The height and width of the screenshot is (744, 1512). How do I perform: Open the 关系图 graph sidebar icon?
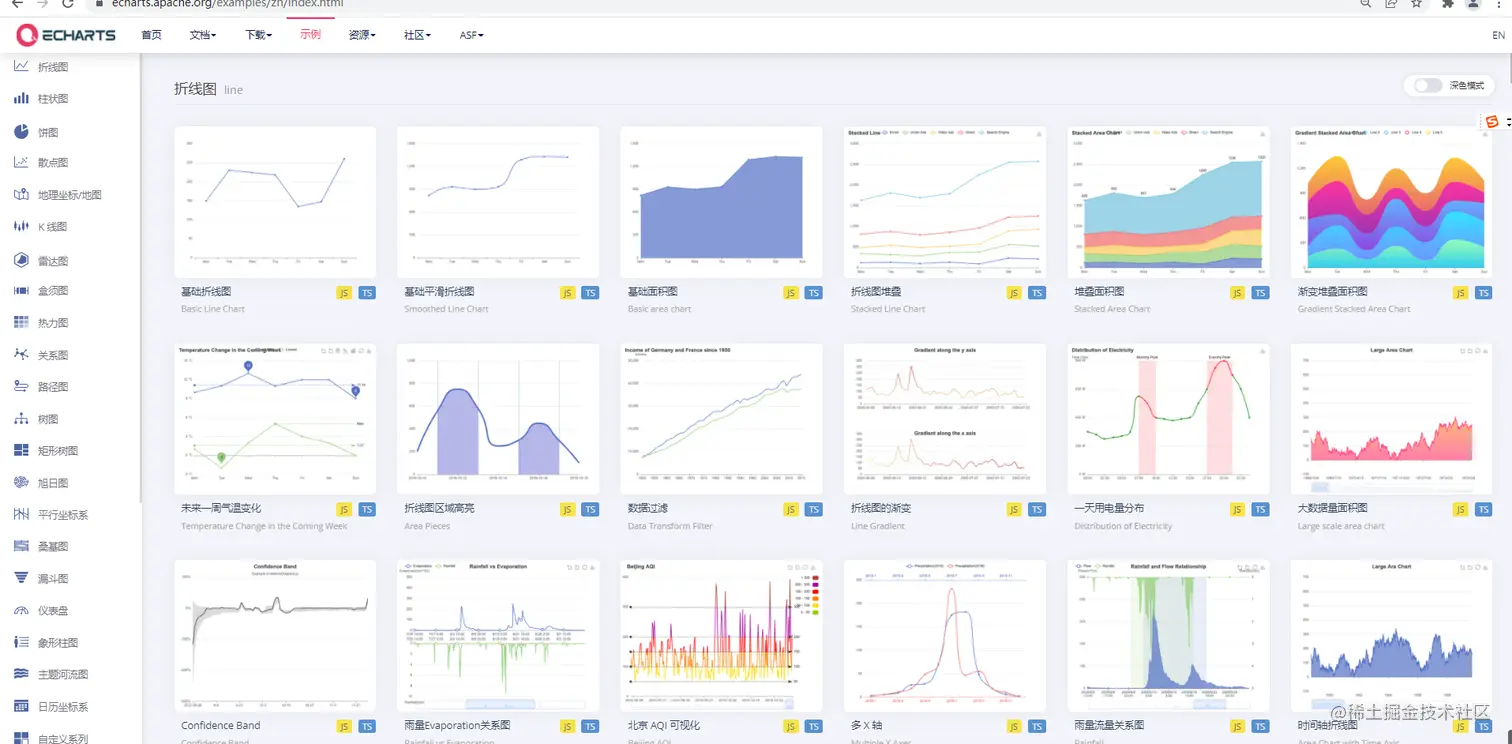pyautogui.click(x=20, y=355)
